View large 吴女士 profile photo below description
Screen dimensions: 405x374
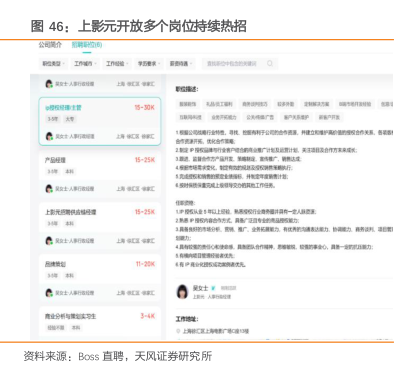pyautogui.click(x=182, y=292)
